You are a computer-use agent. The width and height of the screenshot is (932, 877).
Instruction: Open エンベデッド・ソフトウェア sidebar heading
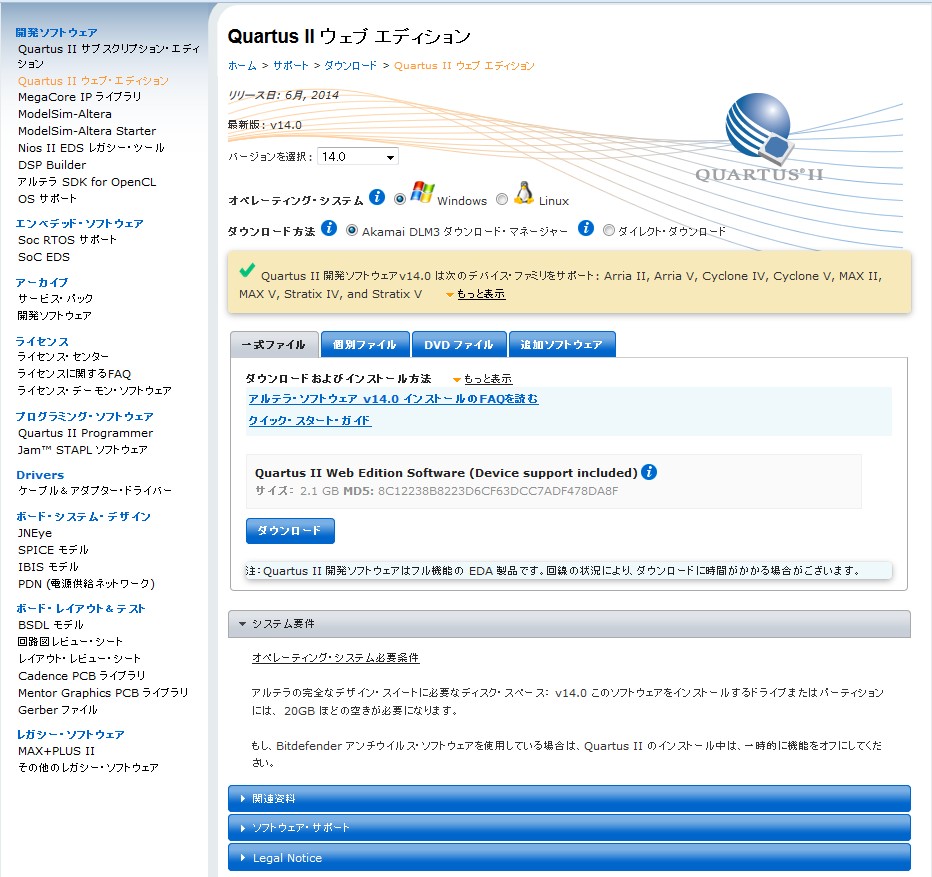[x=80, y=224]
